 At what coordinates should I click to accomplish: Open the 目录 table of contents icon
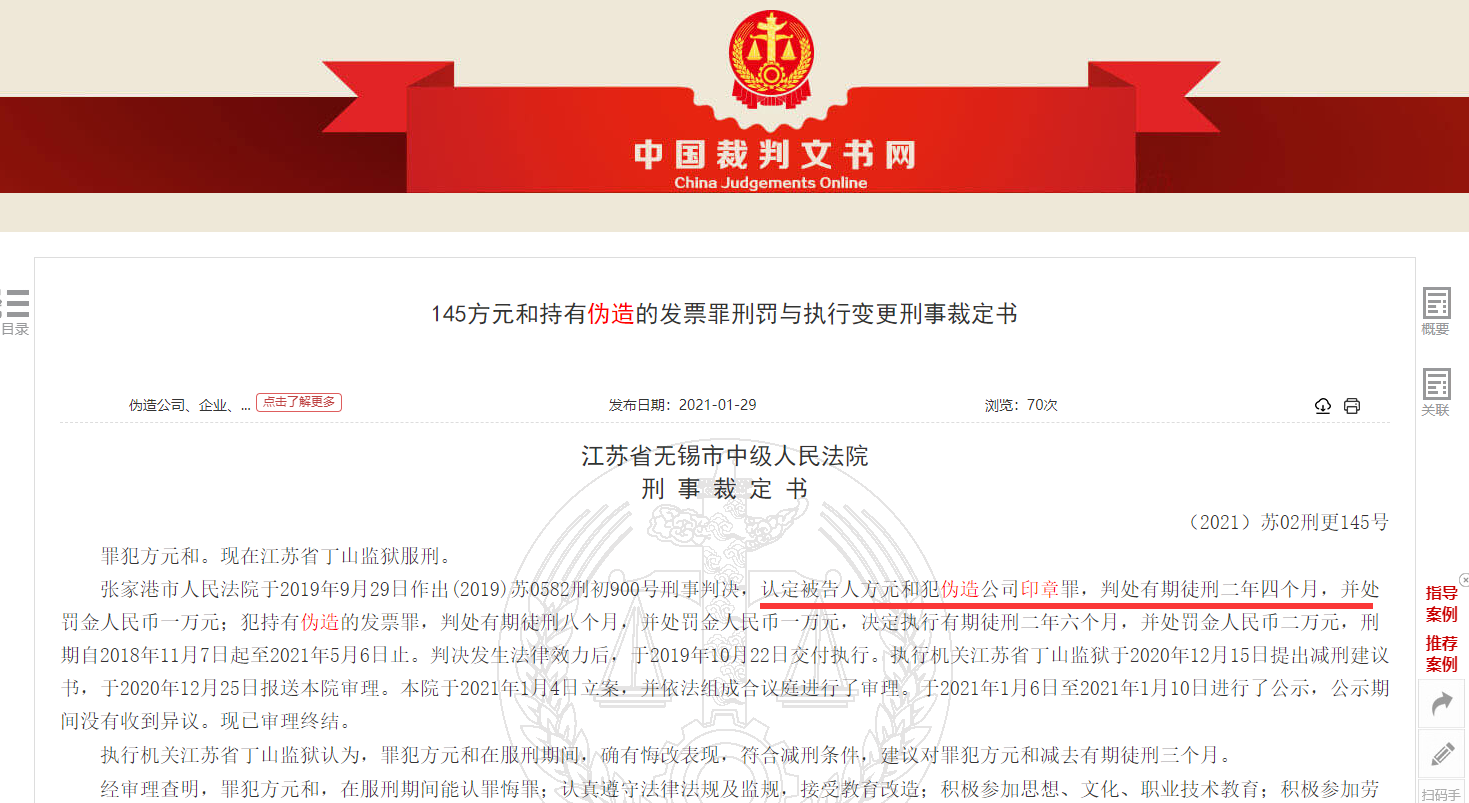click(15, 312)
